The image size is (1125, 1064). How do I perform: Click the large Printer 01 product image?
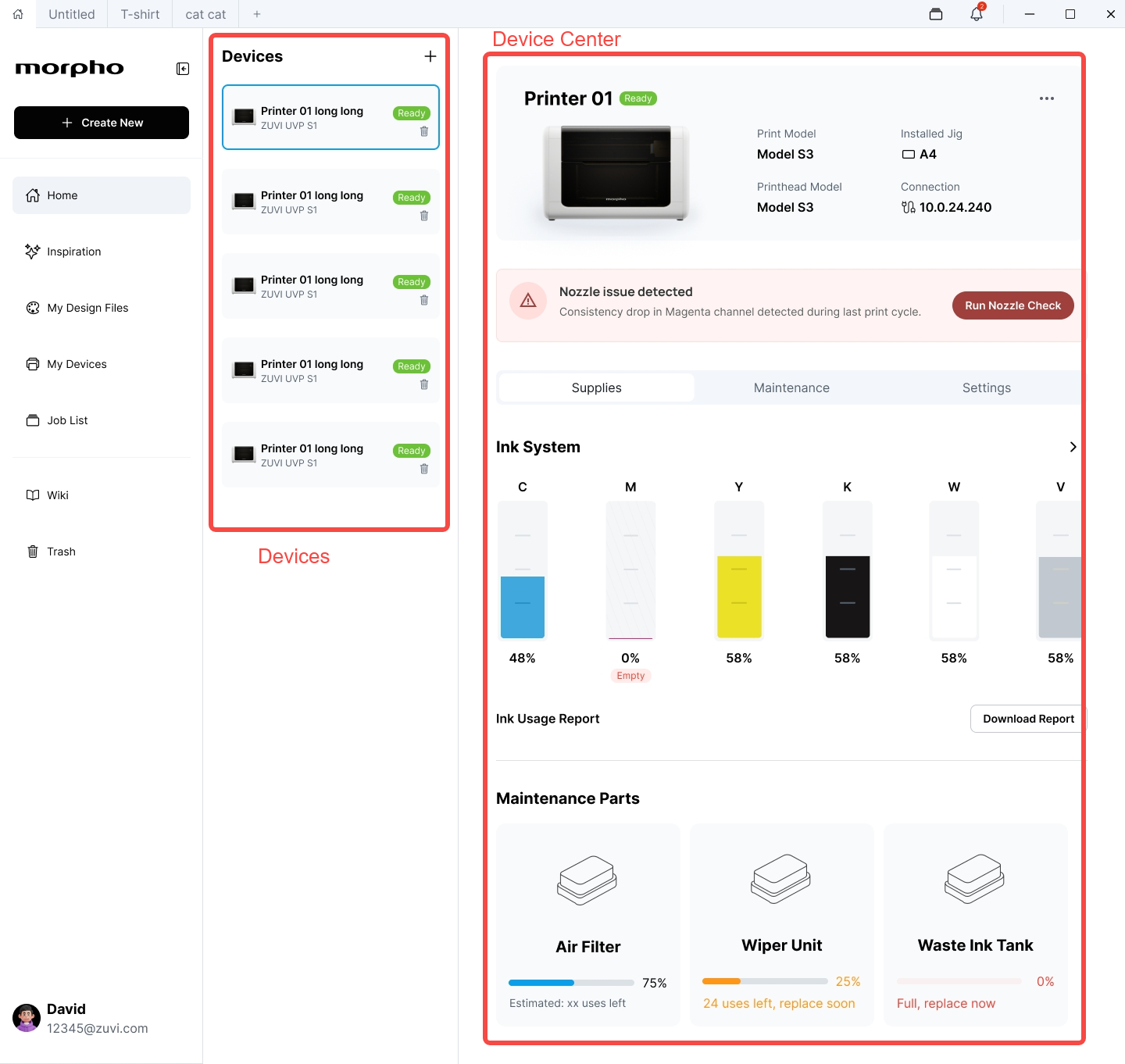pos(616,173)
